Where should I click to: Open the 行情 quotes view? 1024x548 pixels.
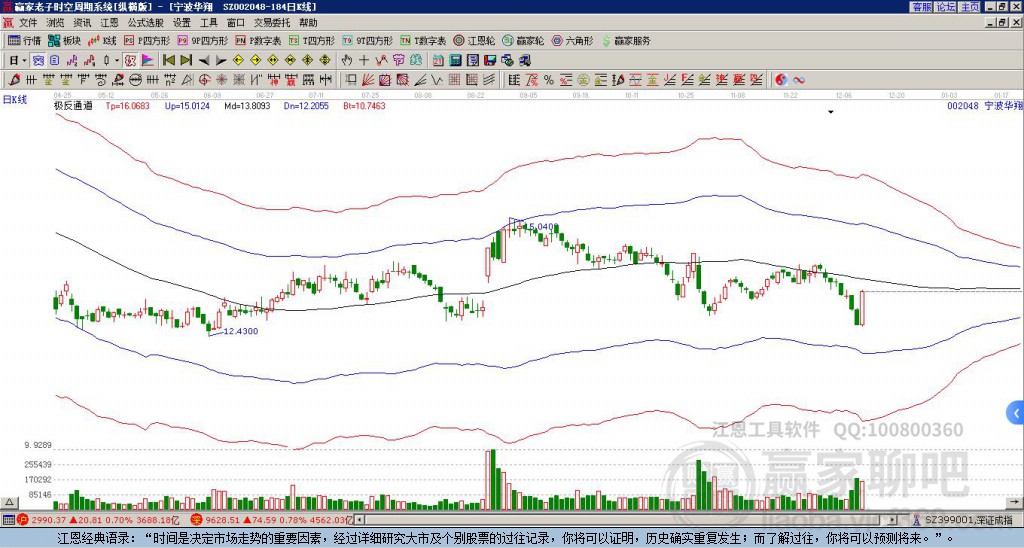(24, 40)
